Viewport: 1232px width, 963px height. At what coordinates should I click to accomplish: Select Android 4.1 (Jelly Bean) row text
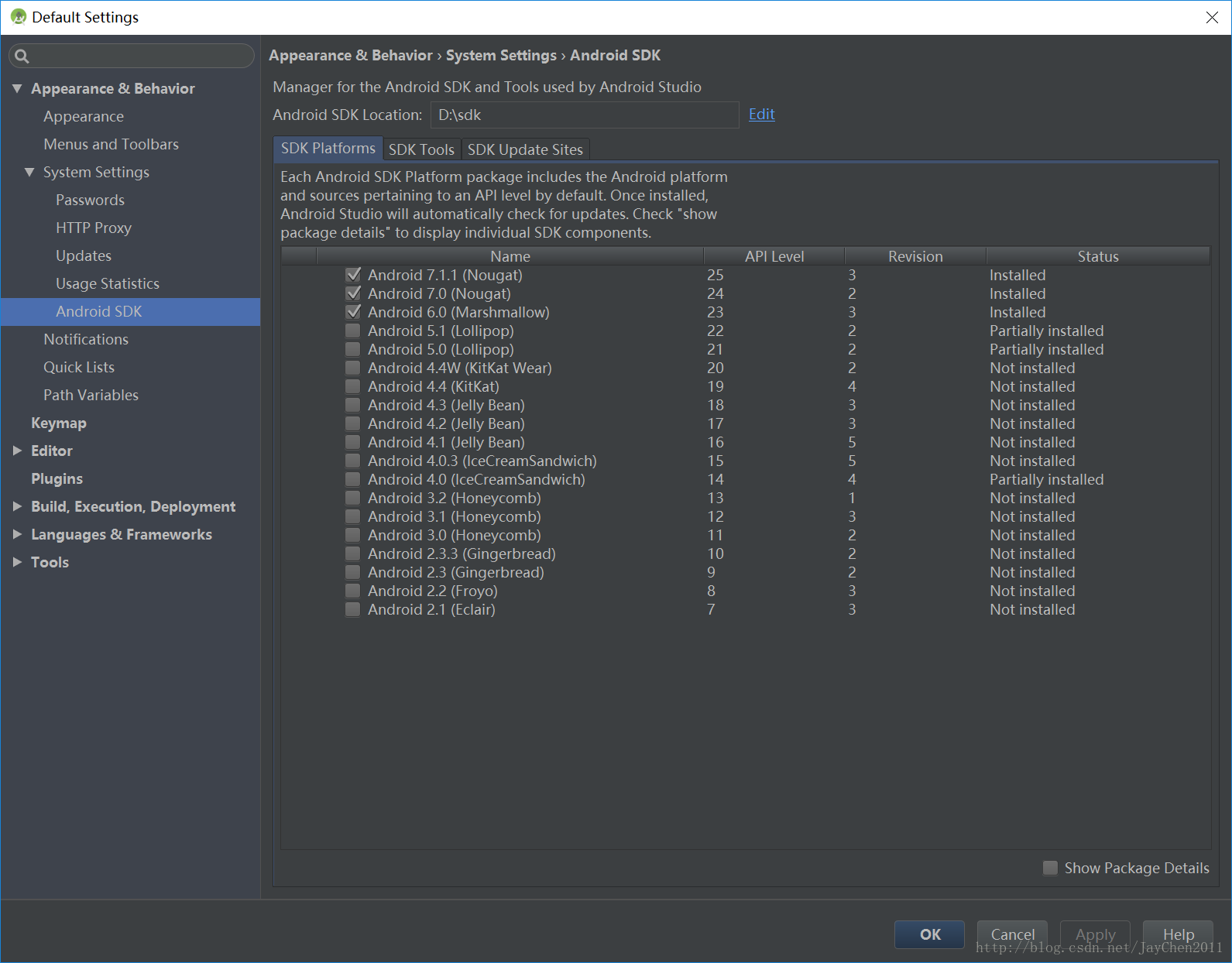pos(446,442)
